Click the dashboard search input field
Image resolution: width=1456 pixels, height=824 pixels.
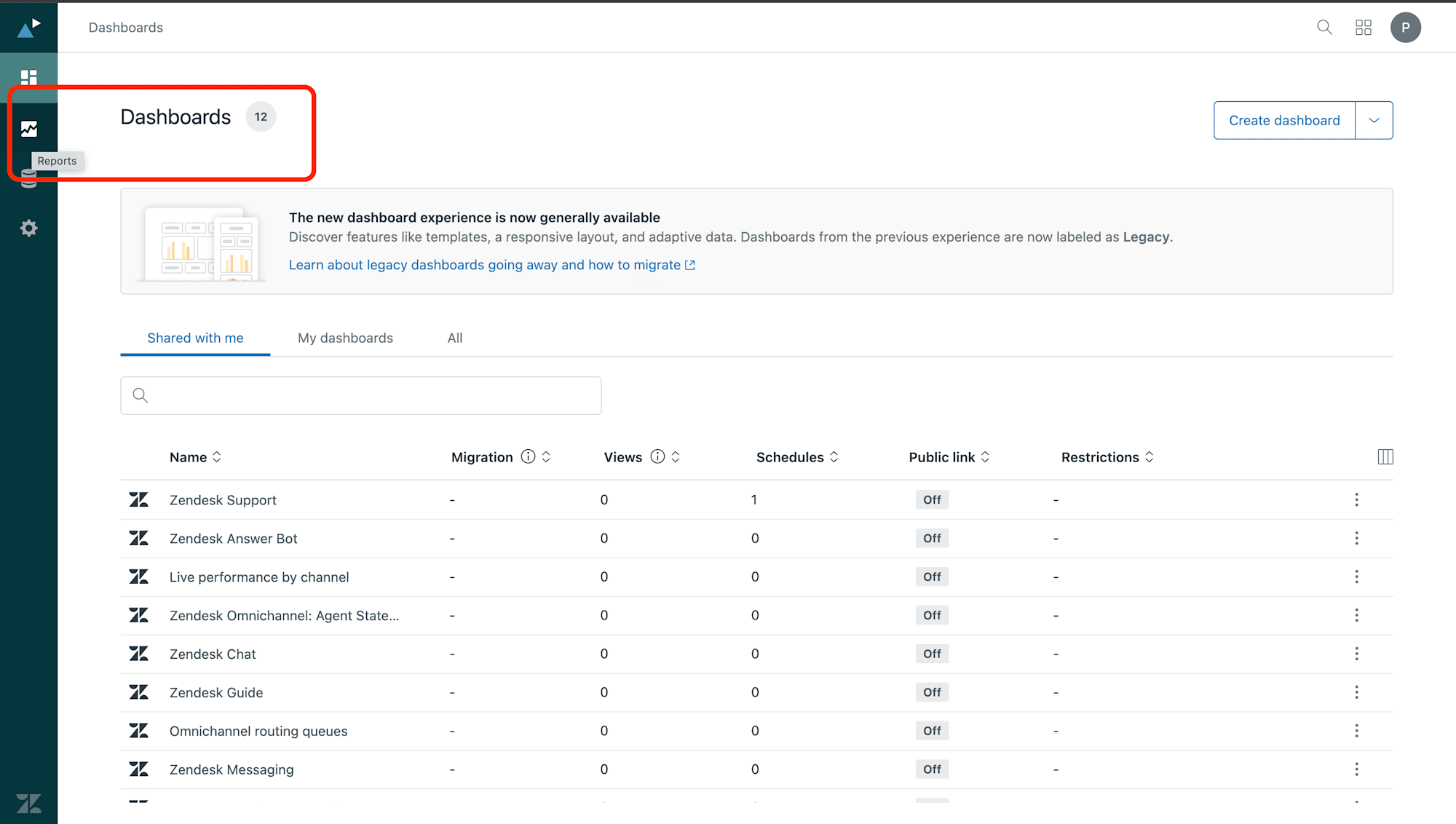360,394
